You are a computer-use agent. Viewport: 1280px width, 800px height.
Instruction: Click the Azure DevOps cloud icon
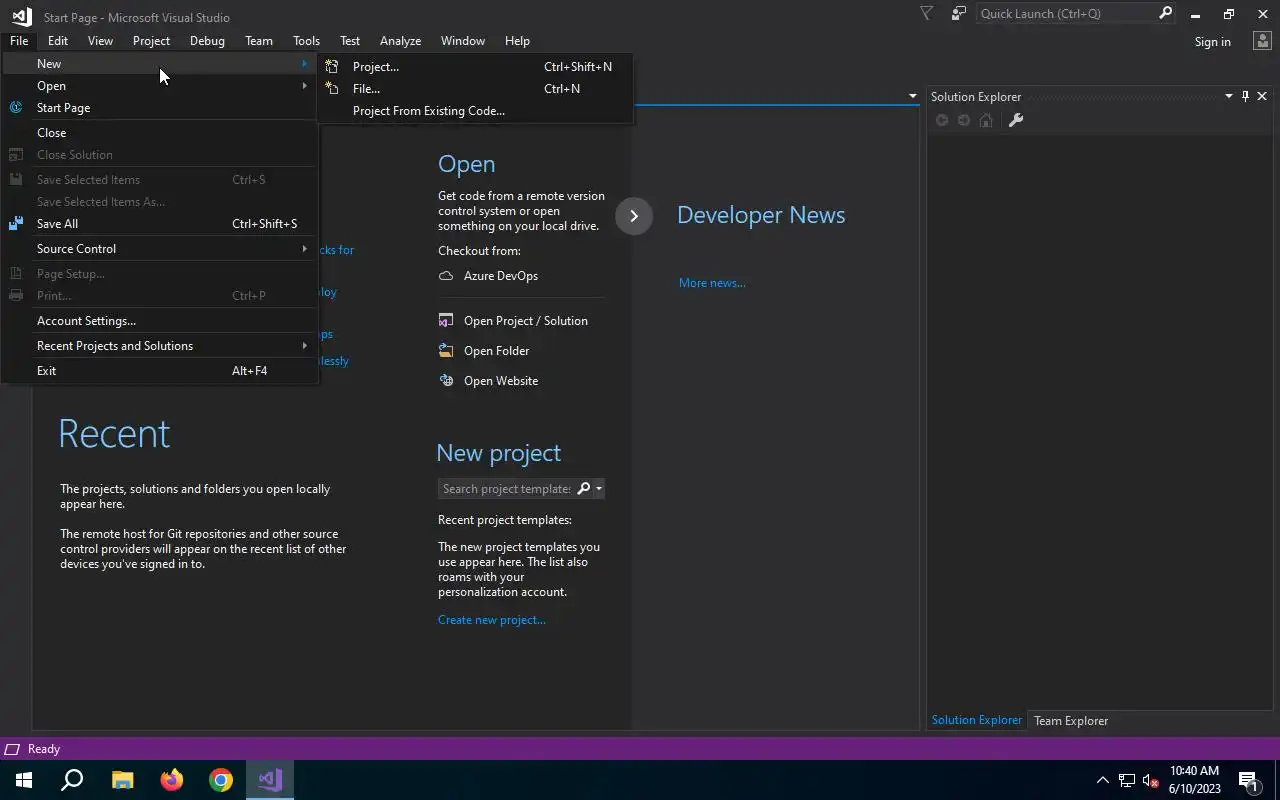[x=446, y=275]
